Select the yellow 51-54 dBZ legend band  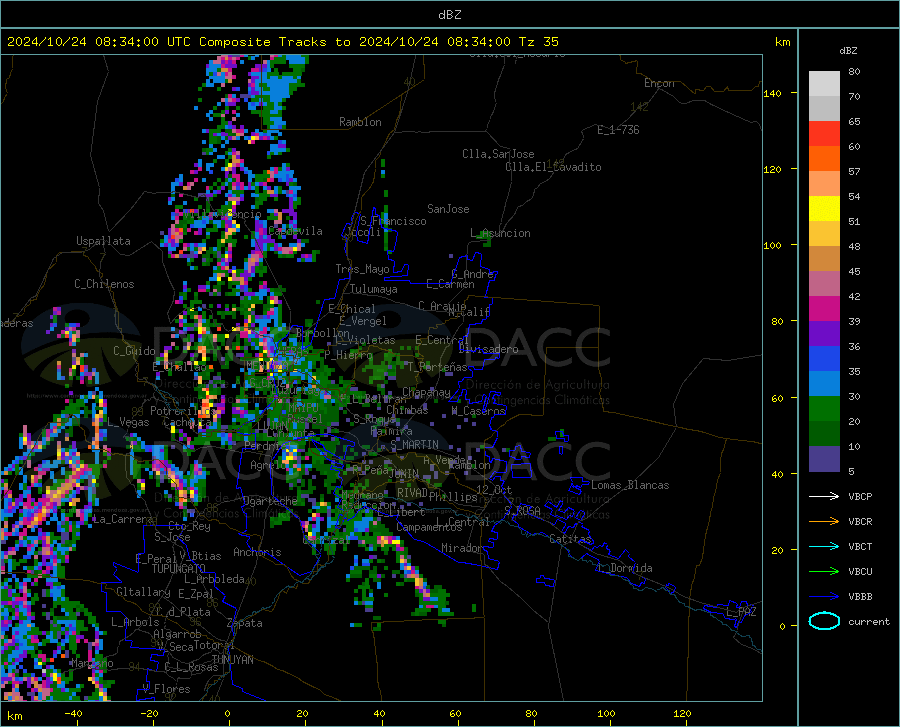(x=824, y=209)
